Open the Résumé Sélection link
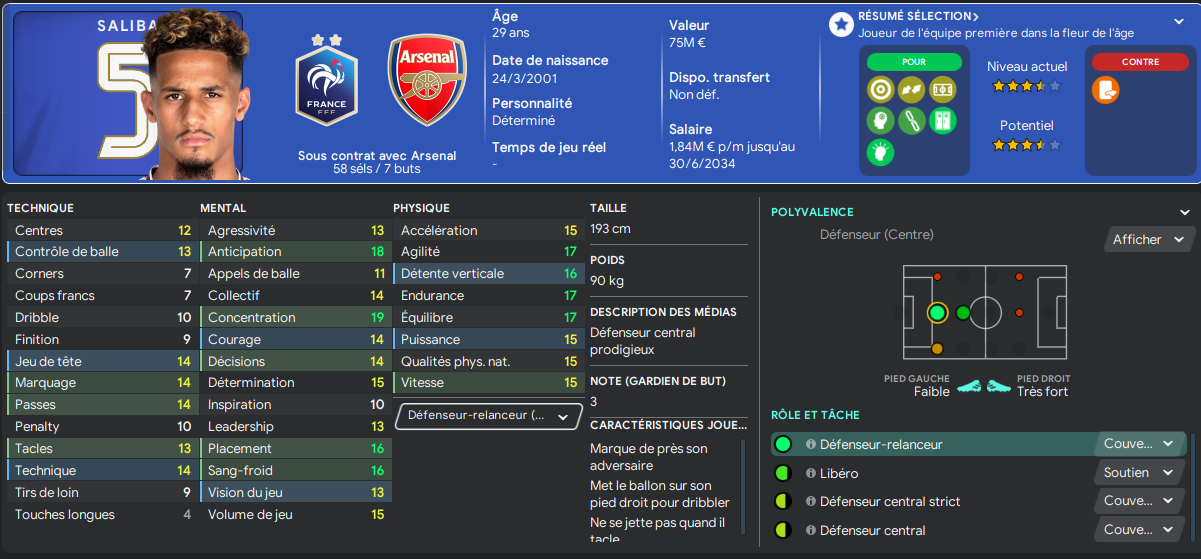This screenshot has height=559, width=1201. coord(919,16)
